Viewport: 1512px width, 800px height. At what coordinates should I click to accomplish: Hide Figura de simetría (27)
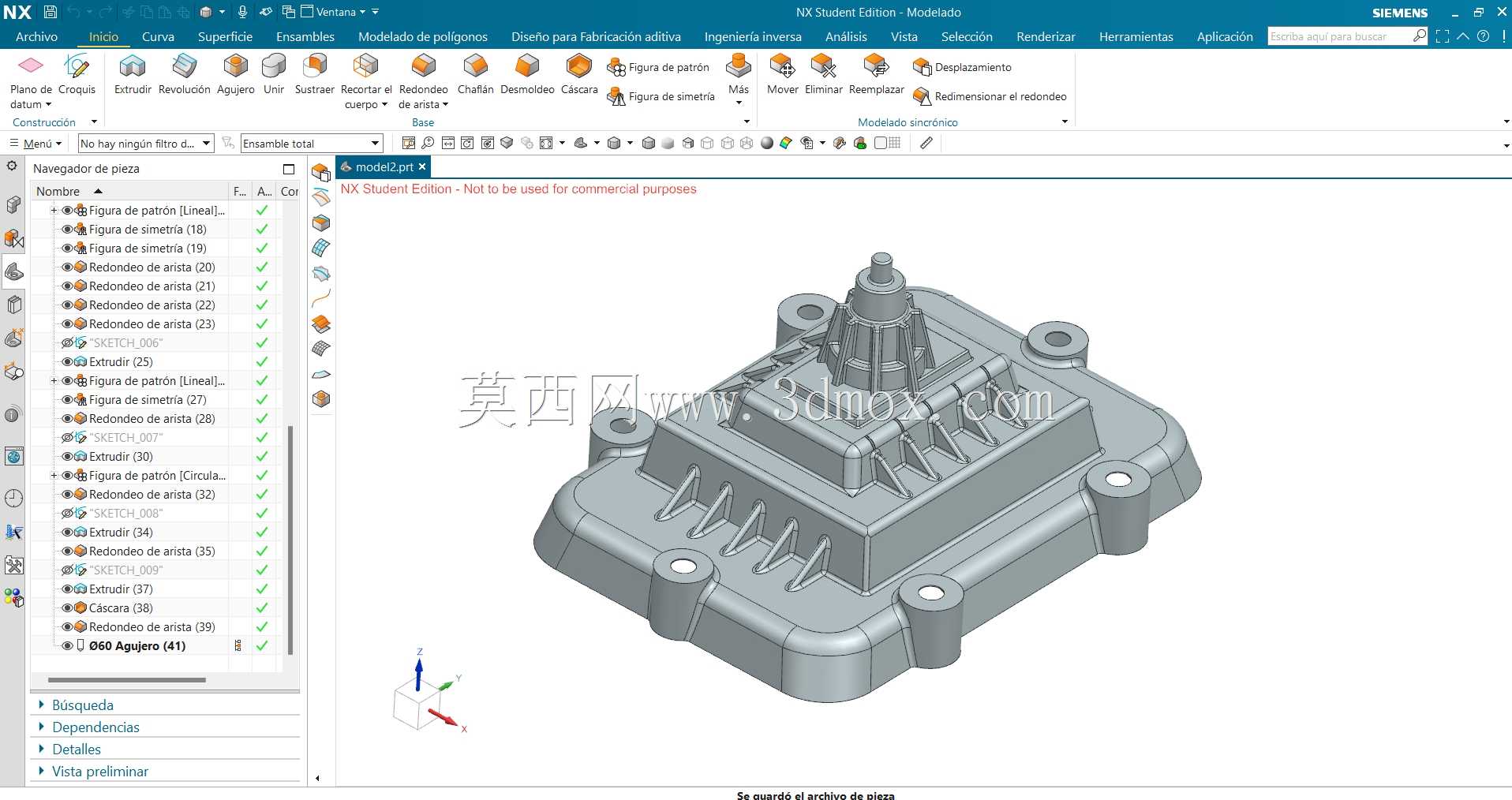coord(67,400)
